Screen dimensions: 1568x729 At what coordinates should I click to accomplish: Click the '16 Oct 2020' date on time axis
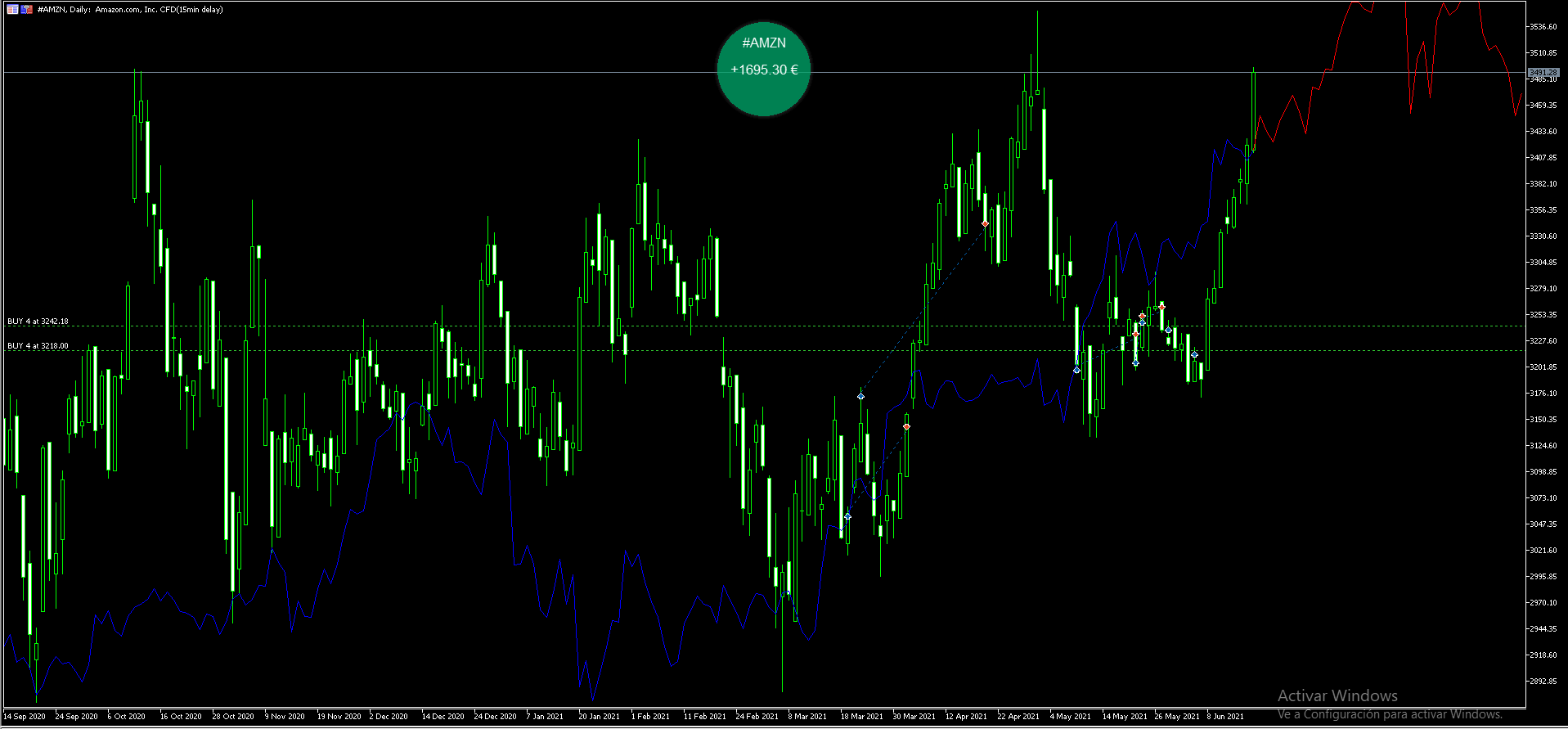coord(182,717)
